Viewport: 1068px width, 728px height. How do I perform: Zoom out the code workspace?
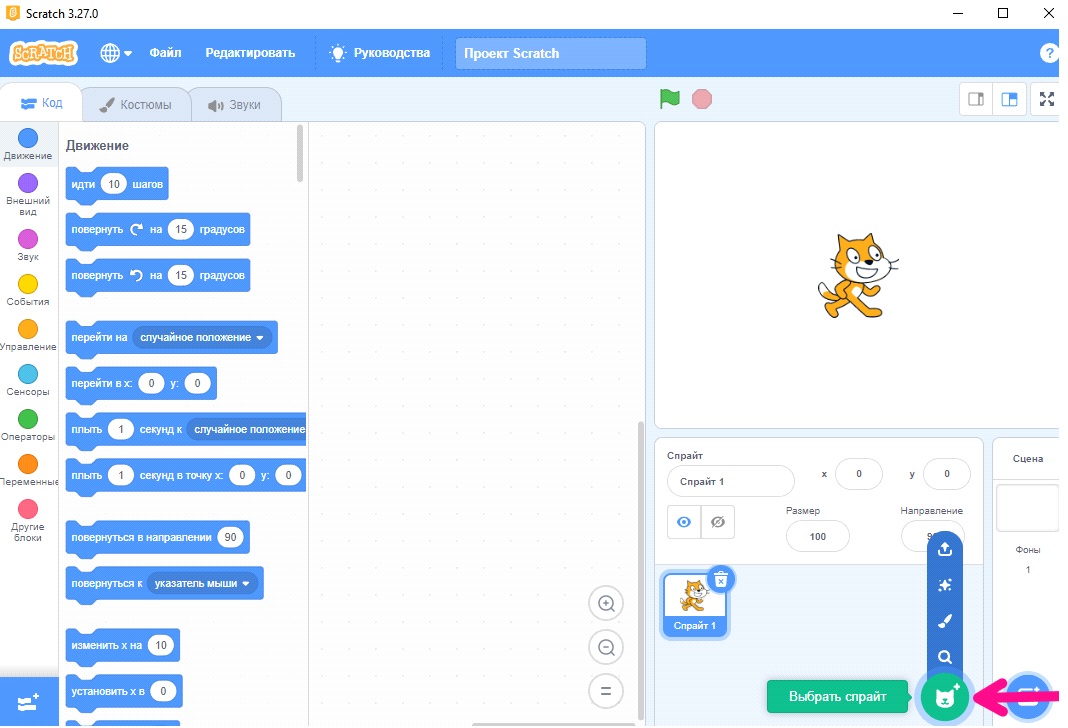coord(606,647)
